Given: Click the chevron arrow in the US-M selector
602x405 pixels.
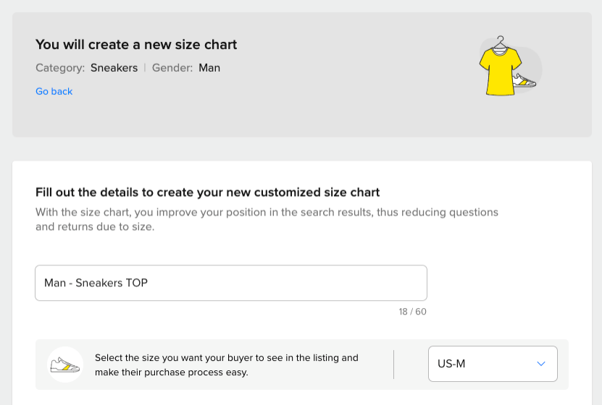Looking at the screenshot, I should tap(541, 364).
